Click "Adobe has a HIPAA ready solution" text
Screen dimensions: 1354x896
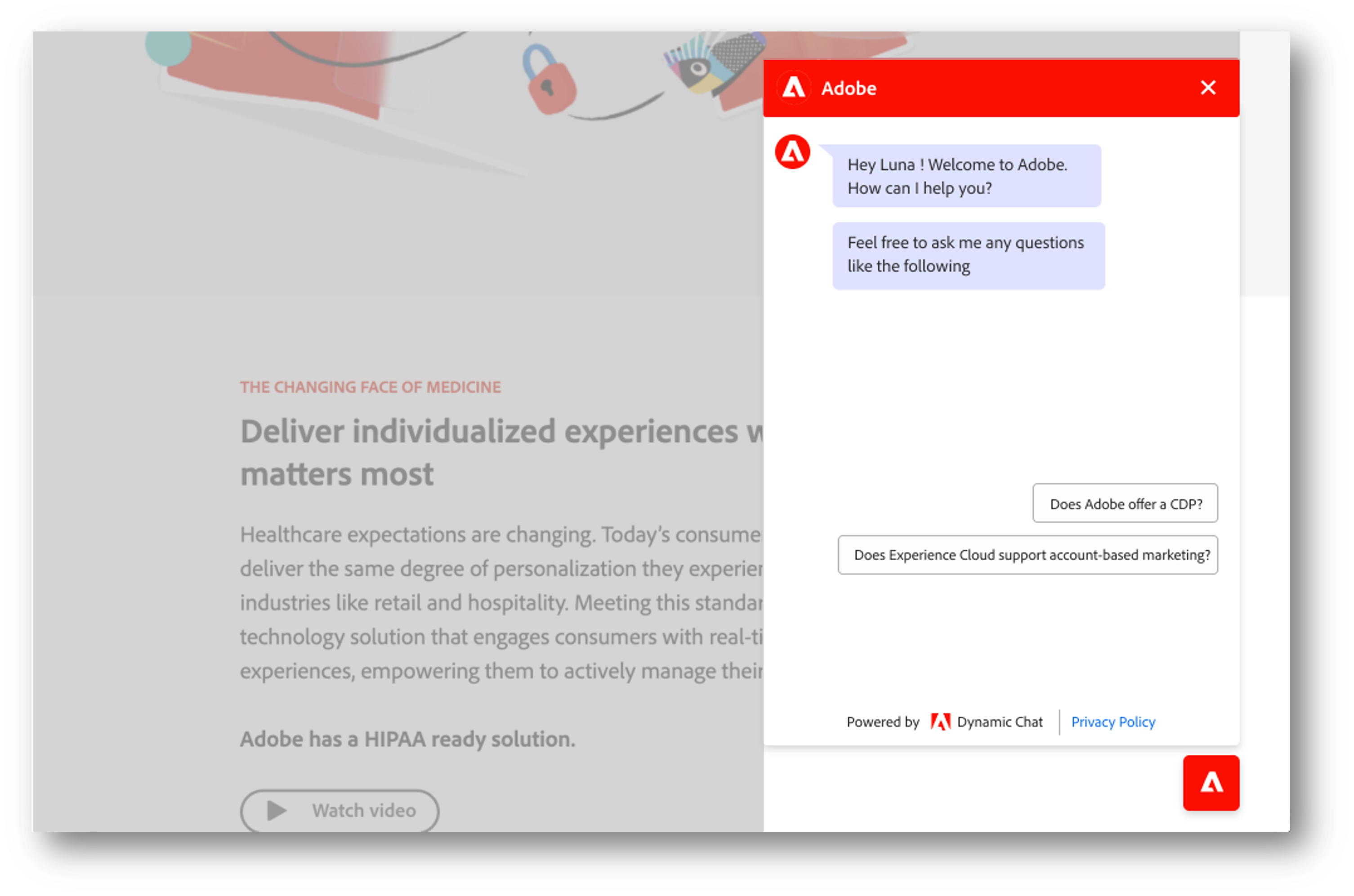(407, 739)
